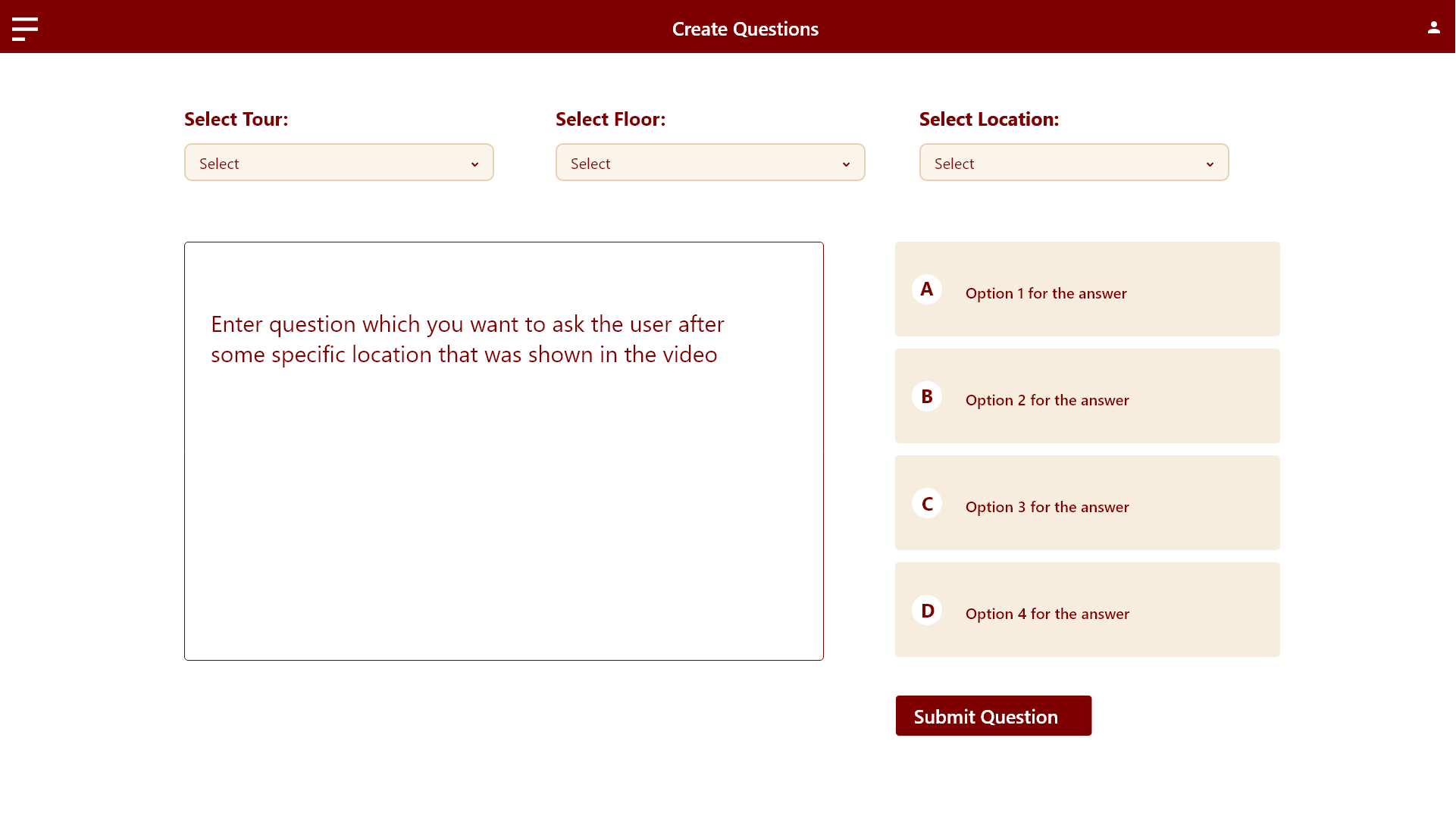Click the Select Location dropdown chevron arrow

point(1210,164)
